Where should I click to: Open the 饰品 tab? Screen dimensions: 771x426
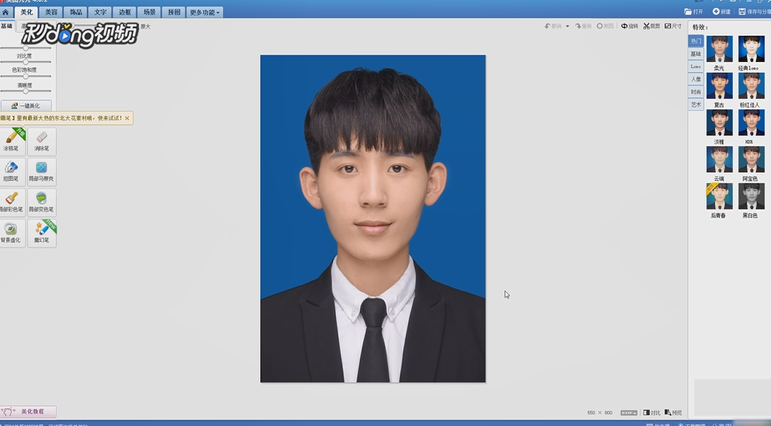tap(76, 12)
